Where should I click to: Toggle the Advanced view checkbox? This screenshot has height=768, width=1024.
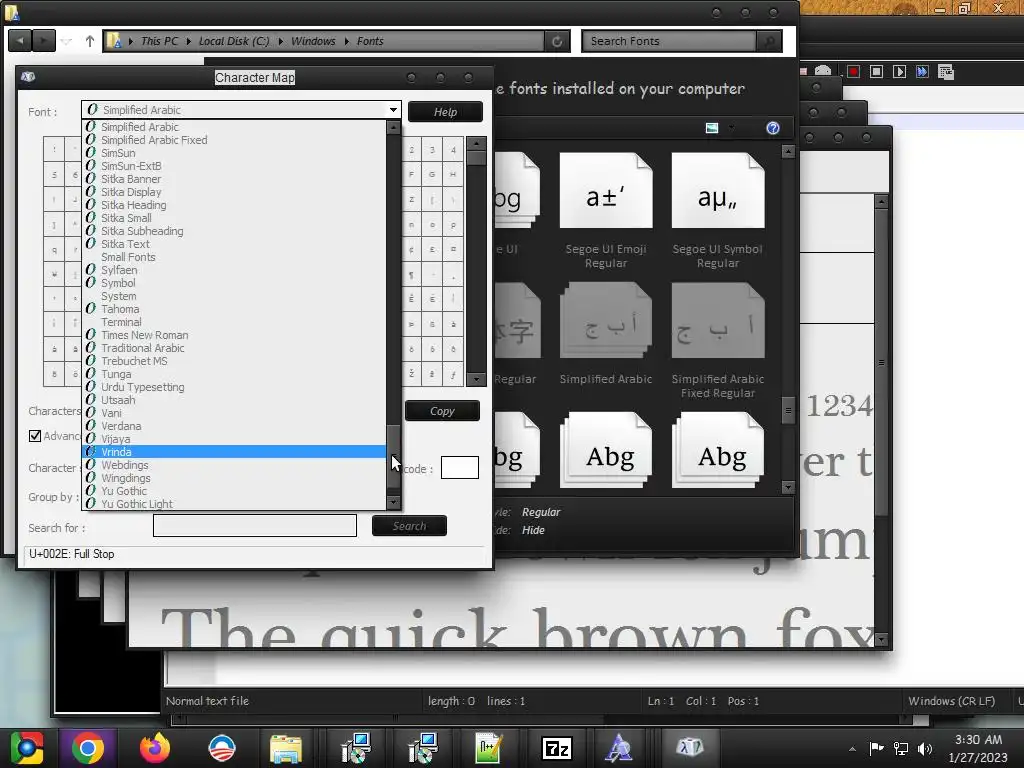(x=35, y=436)
